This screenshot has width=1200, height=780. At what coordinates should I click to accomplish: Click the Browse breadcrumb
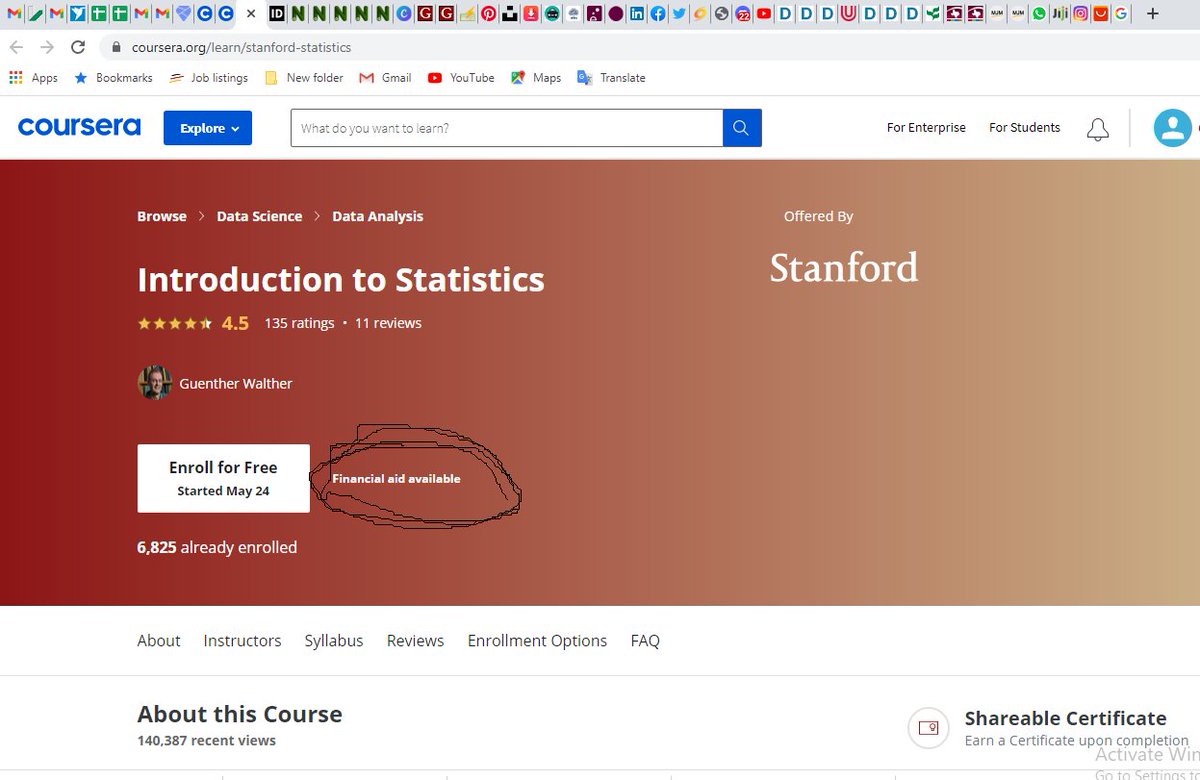click(162, 216)
